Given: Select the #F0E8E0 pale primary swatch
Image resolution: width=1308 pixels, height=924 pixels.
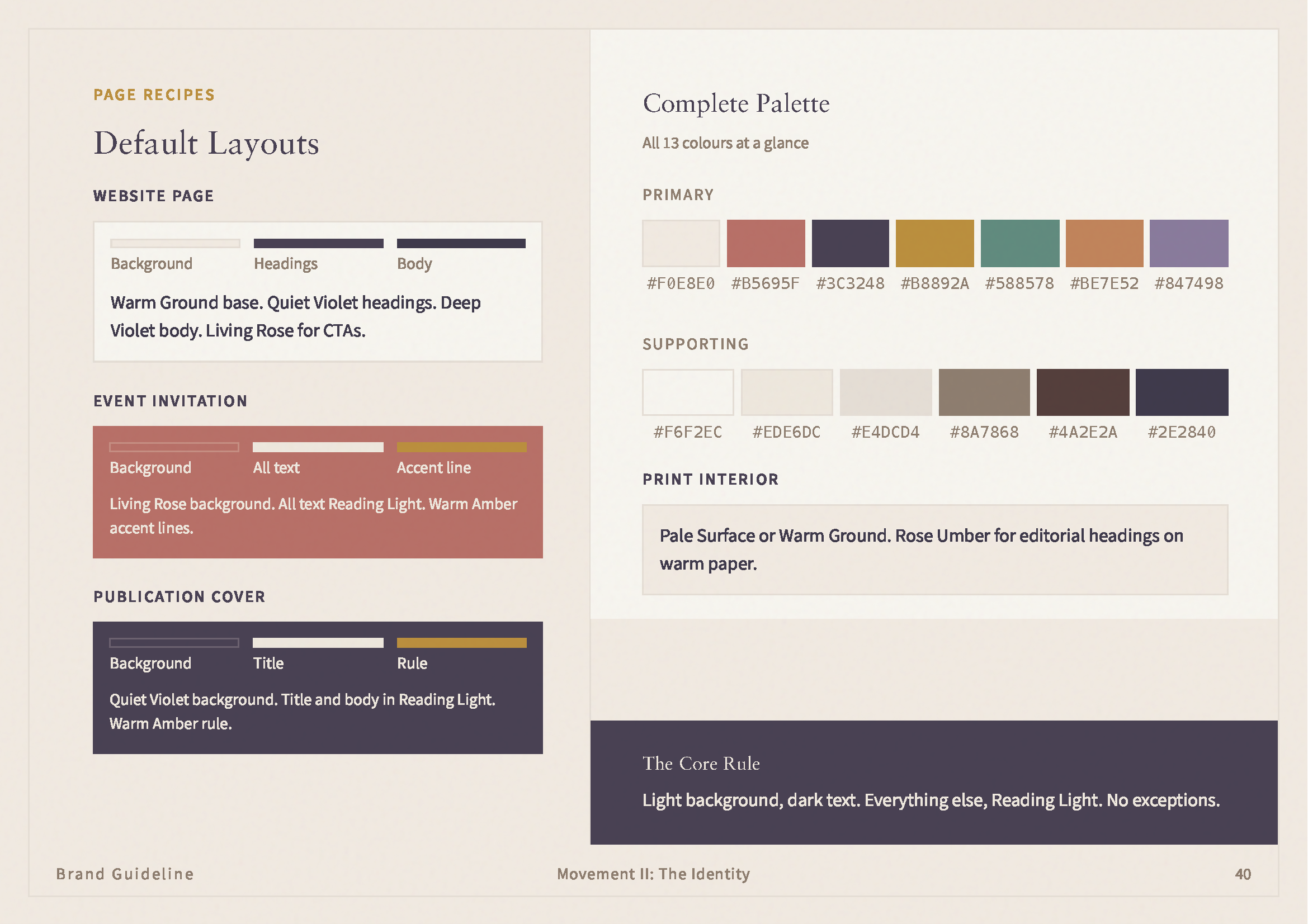Looking at the screenshot, I should tap(681, 244).
